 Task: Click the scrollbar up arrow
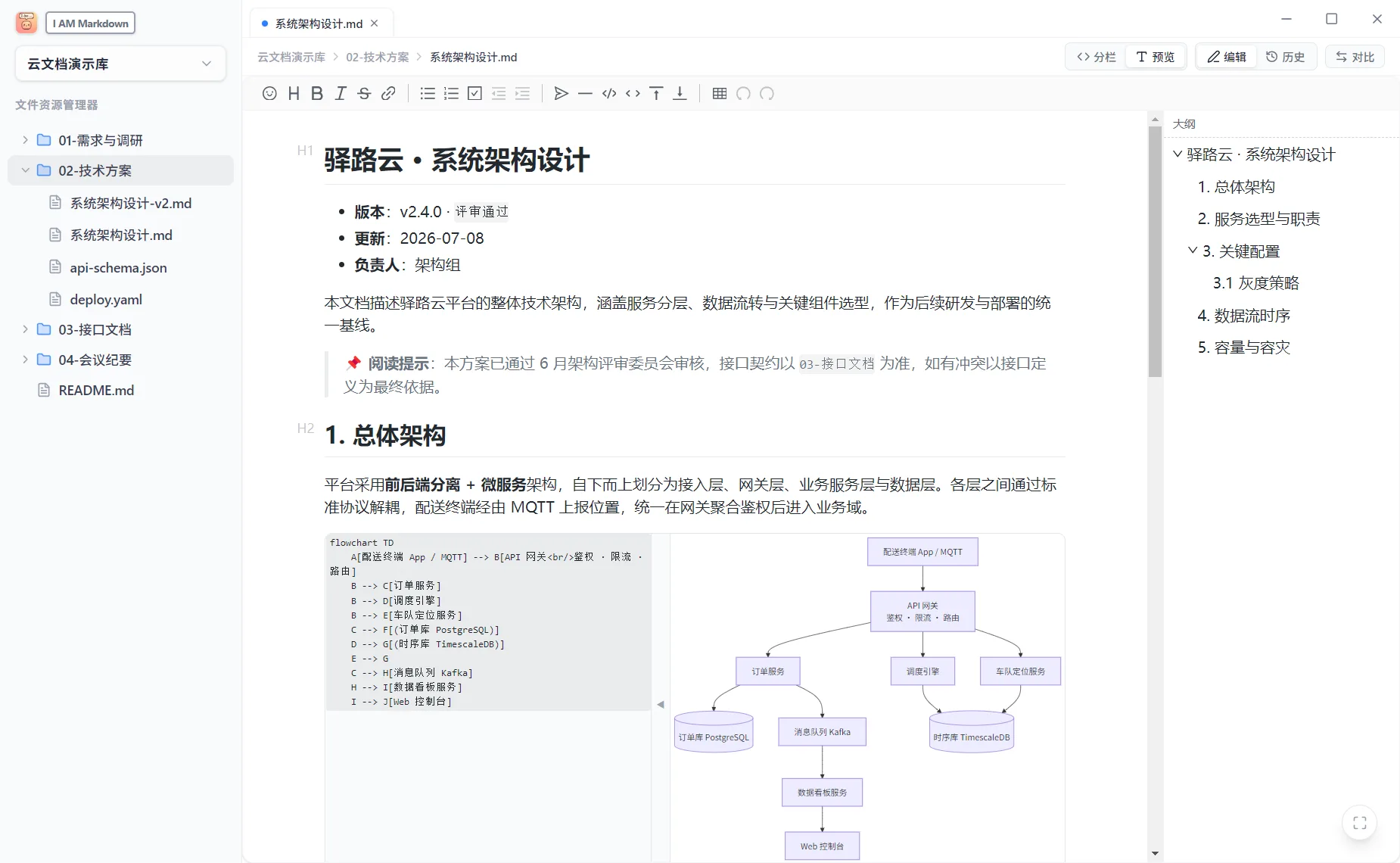(x=1155, y=119)
